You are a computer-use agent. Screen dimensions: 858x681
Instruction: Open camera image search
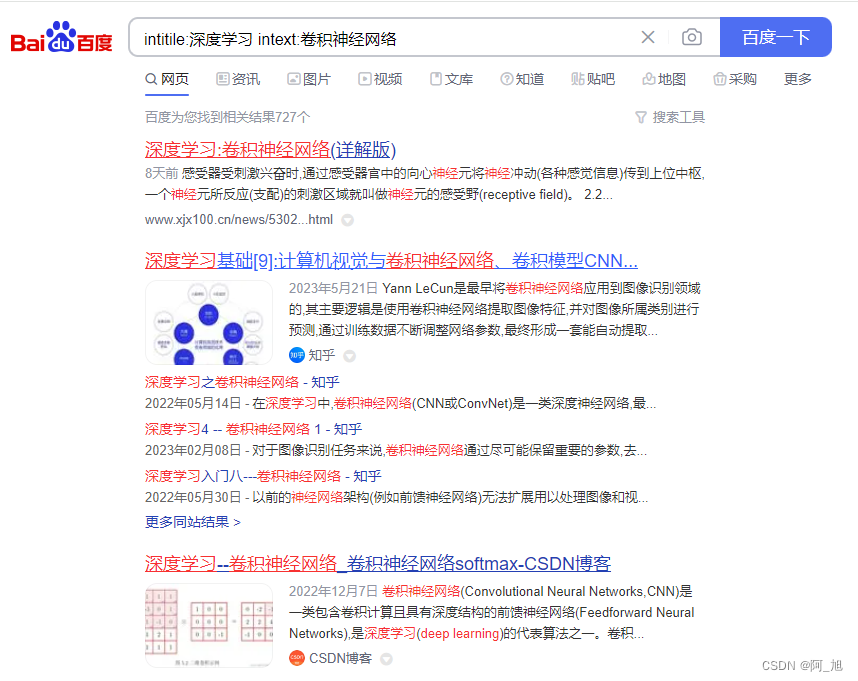click(692, 37)
